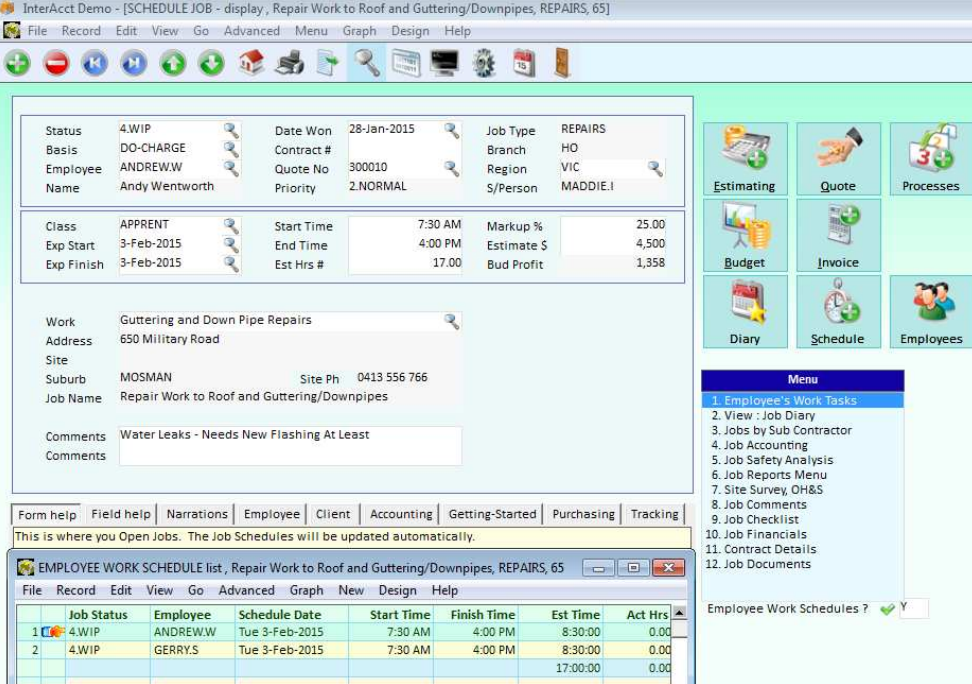
Task: Click the green down arrow toolbar icon
Action: coord(211,63)
